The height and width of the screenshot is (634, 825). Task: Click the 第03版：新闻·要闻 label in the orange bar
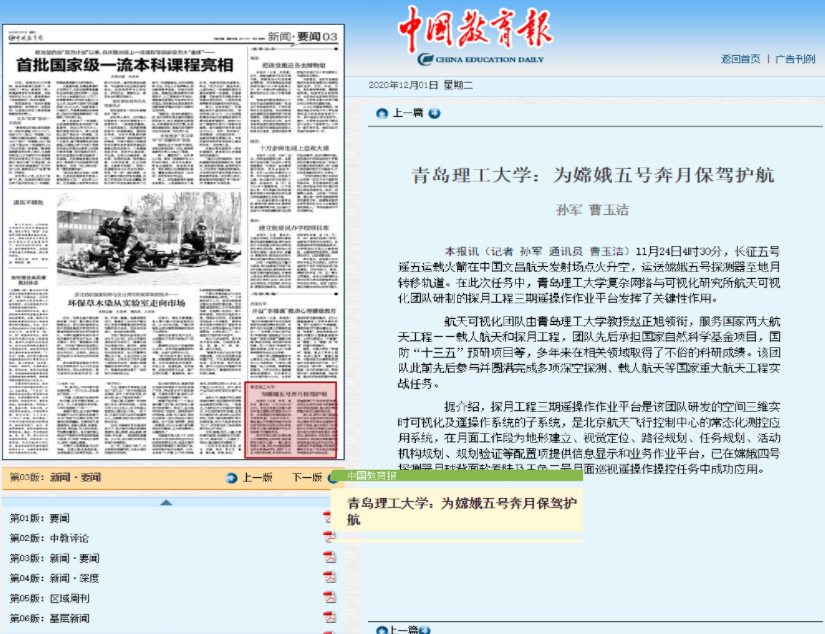[x=55, y=478]
